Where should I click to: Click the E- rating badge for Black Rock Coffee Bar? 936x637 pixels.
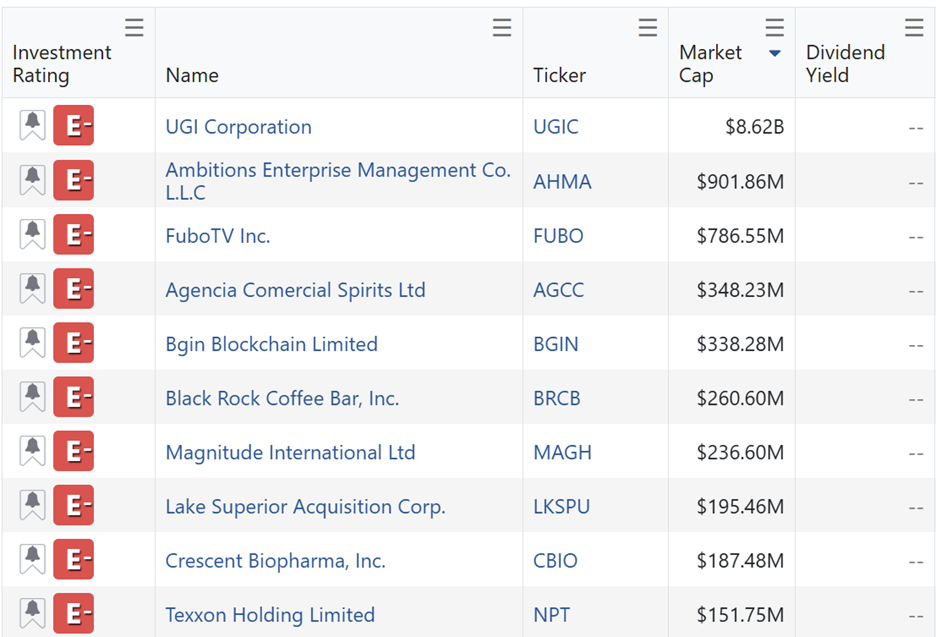tap(73, 398)
